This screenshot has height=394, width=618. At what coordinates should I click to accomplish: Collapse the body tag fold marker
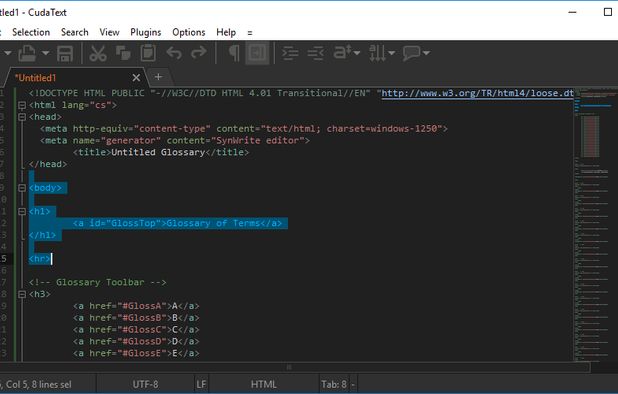pyautogui.click(x=22, y=188)
